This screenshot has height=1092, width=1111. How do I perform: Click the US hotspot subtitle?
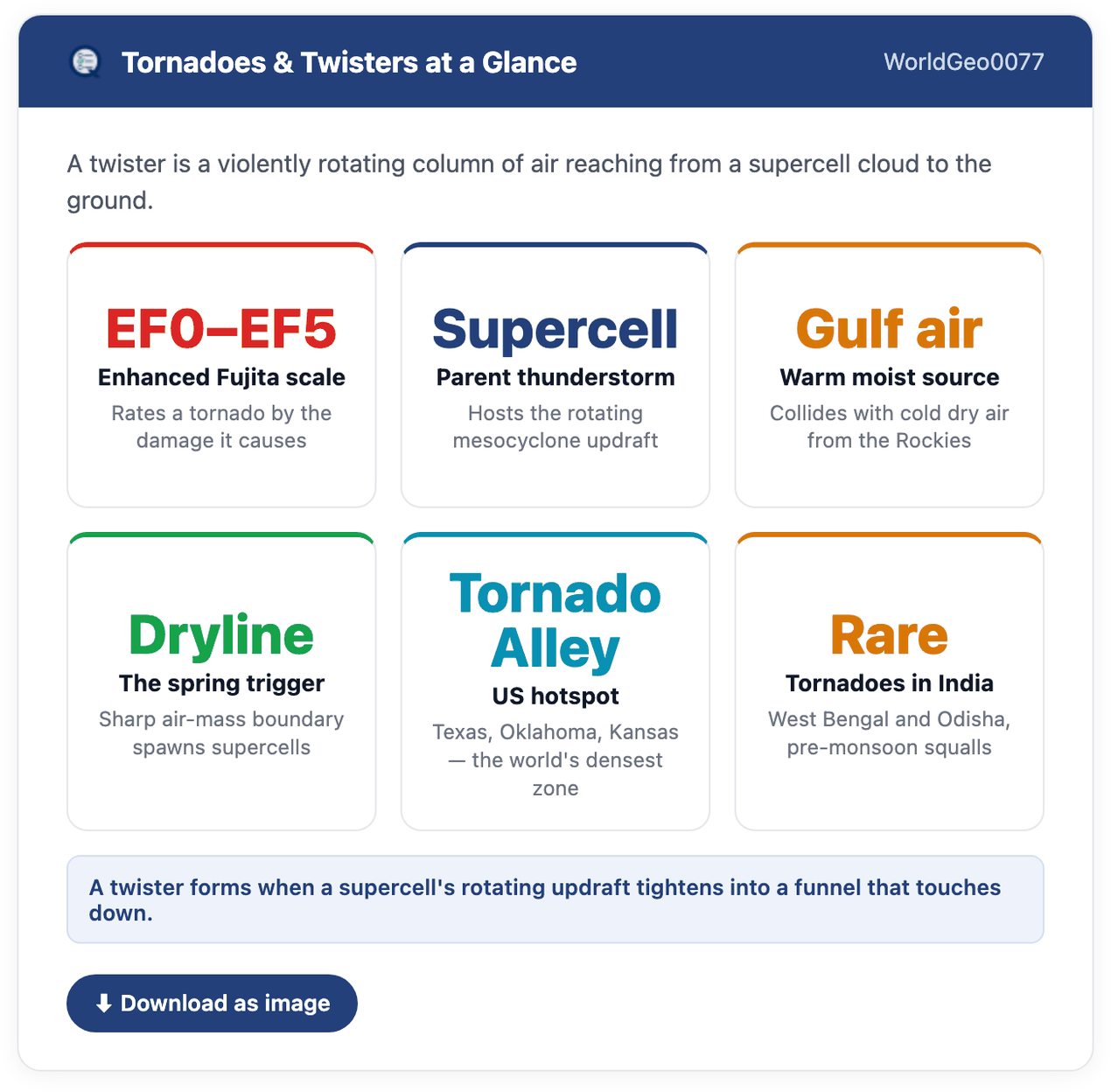(555, 696)
